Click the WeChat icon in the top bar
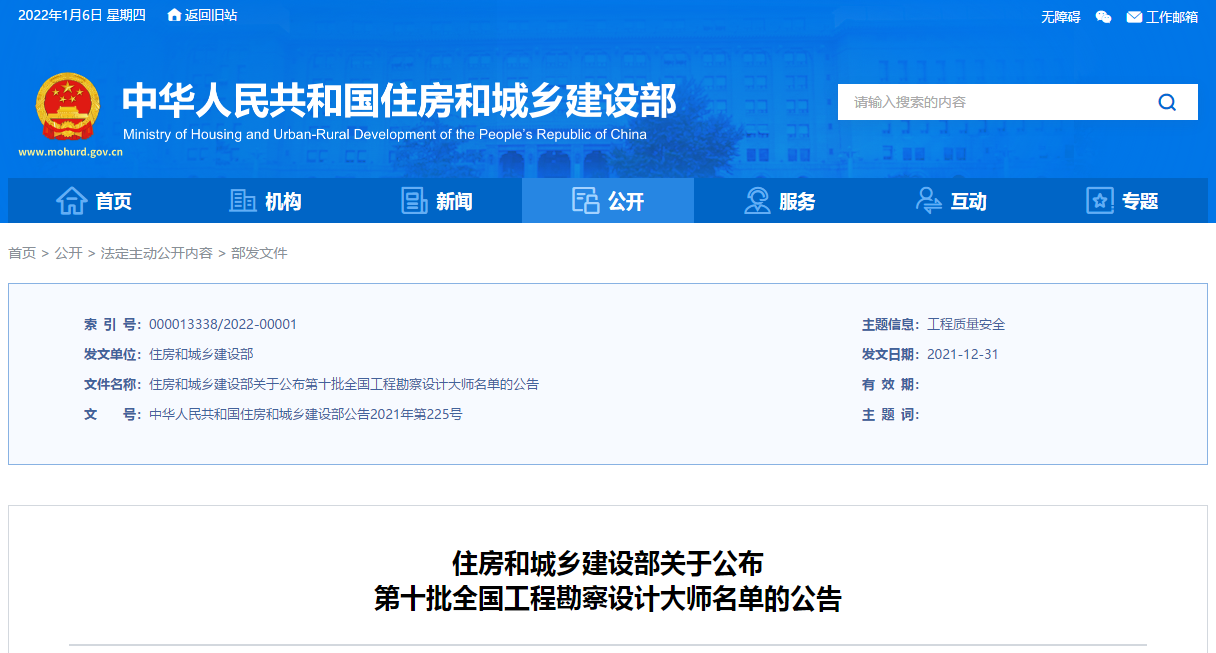 [1103, 16]
